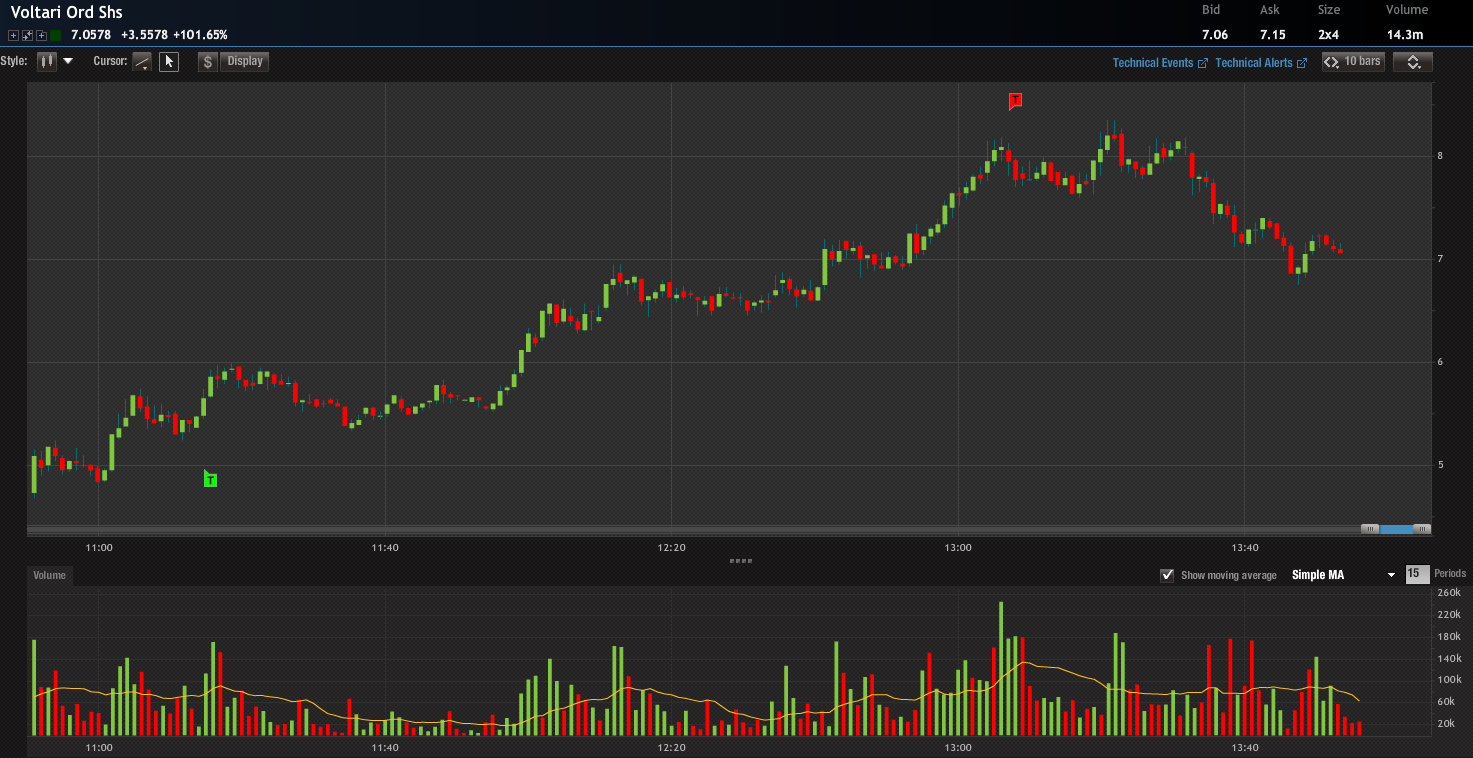Click the Periods input field showing 15
1473x758 pixels.
pos(1417,574)
